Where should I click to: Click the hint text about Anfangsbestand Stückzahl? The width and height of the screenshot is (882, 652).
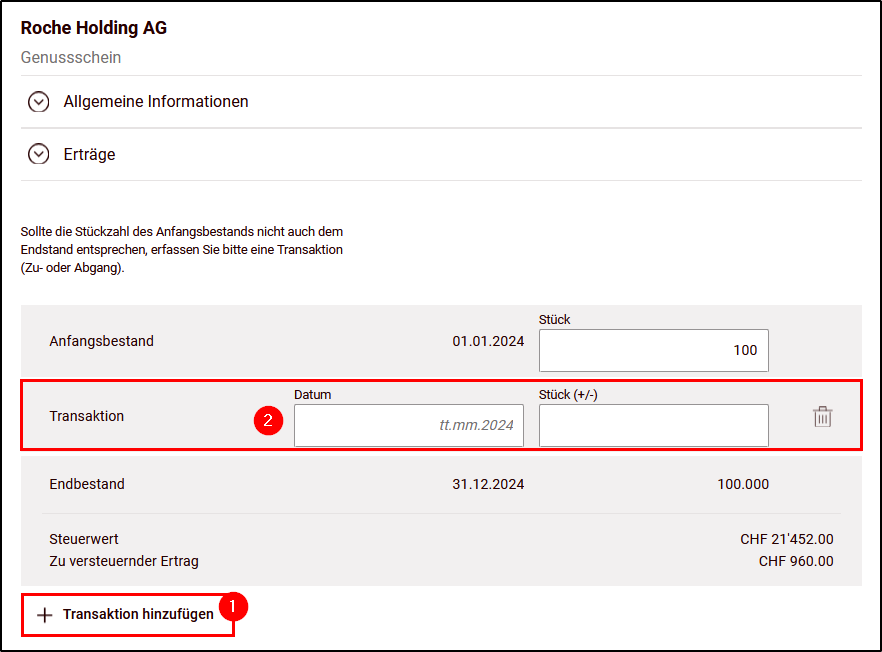point(182,250)
